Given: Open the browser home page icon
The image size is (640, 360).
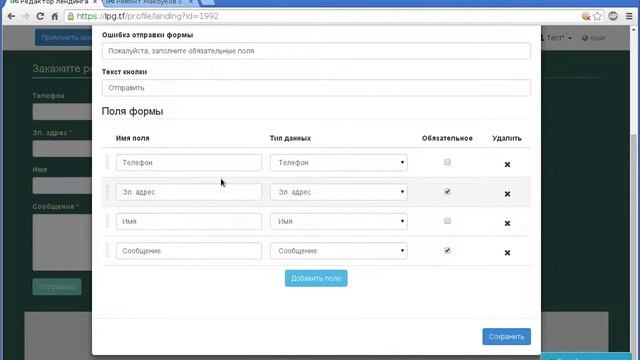Looking at the screenshot, I should [55, 16].
